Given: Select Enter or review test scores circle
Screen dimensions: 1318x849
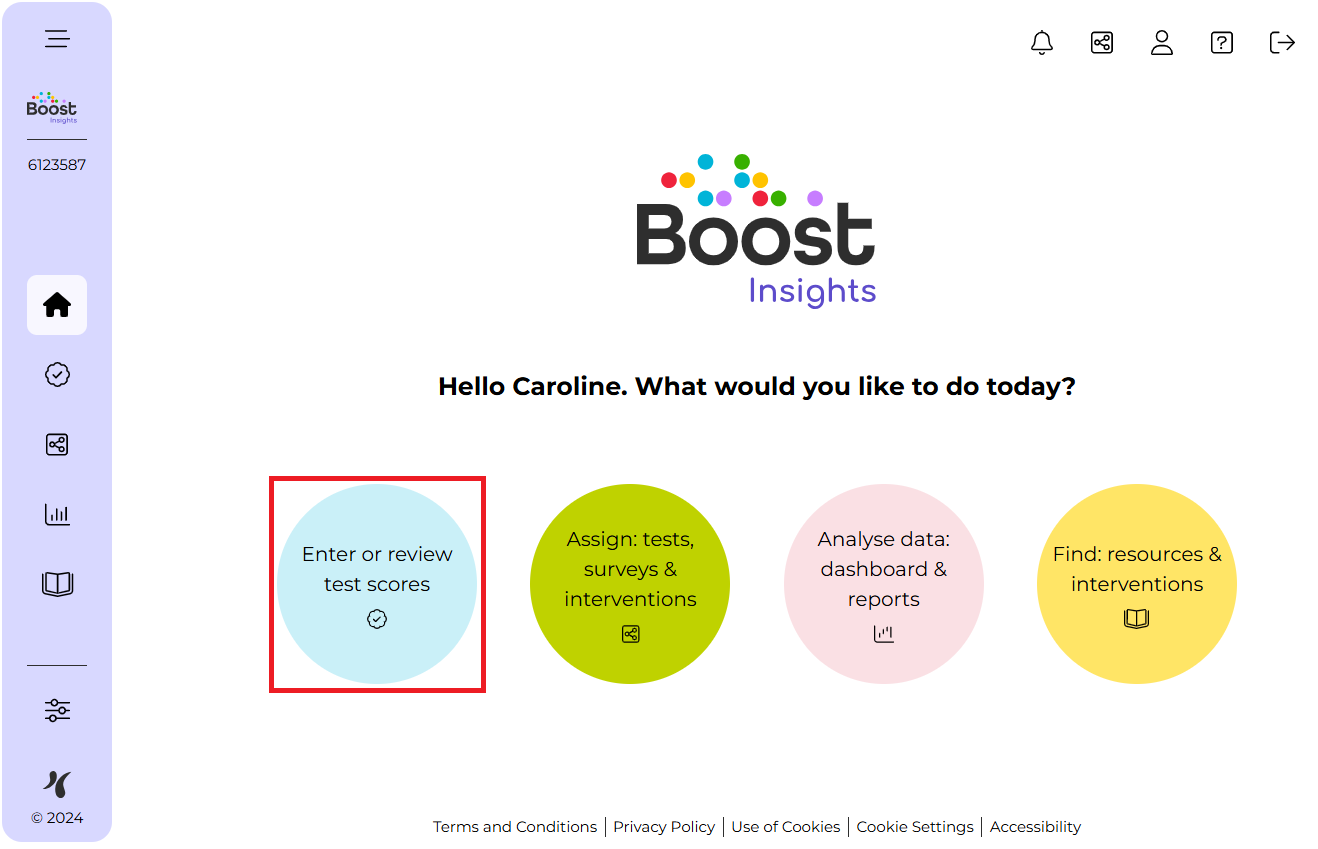Looking at the screenshot, I should click(377, 584).
